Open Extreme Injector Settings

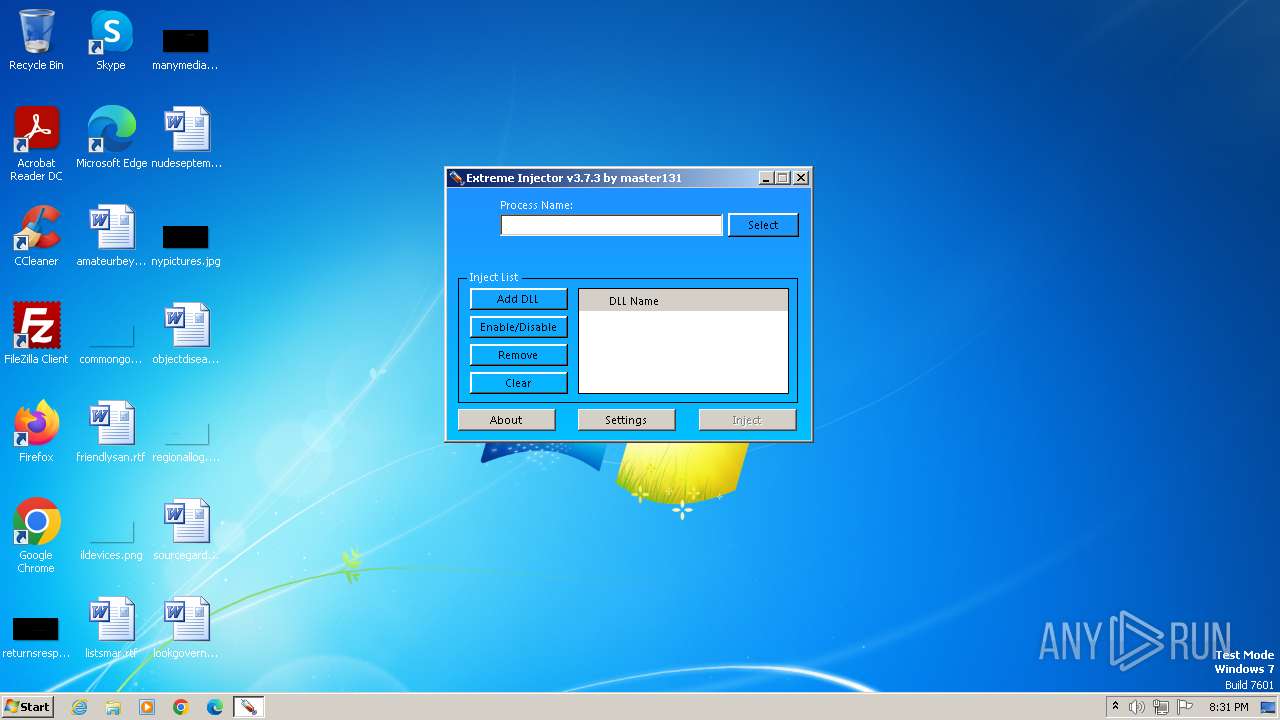tap(626, 420)
